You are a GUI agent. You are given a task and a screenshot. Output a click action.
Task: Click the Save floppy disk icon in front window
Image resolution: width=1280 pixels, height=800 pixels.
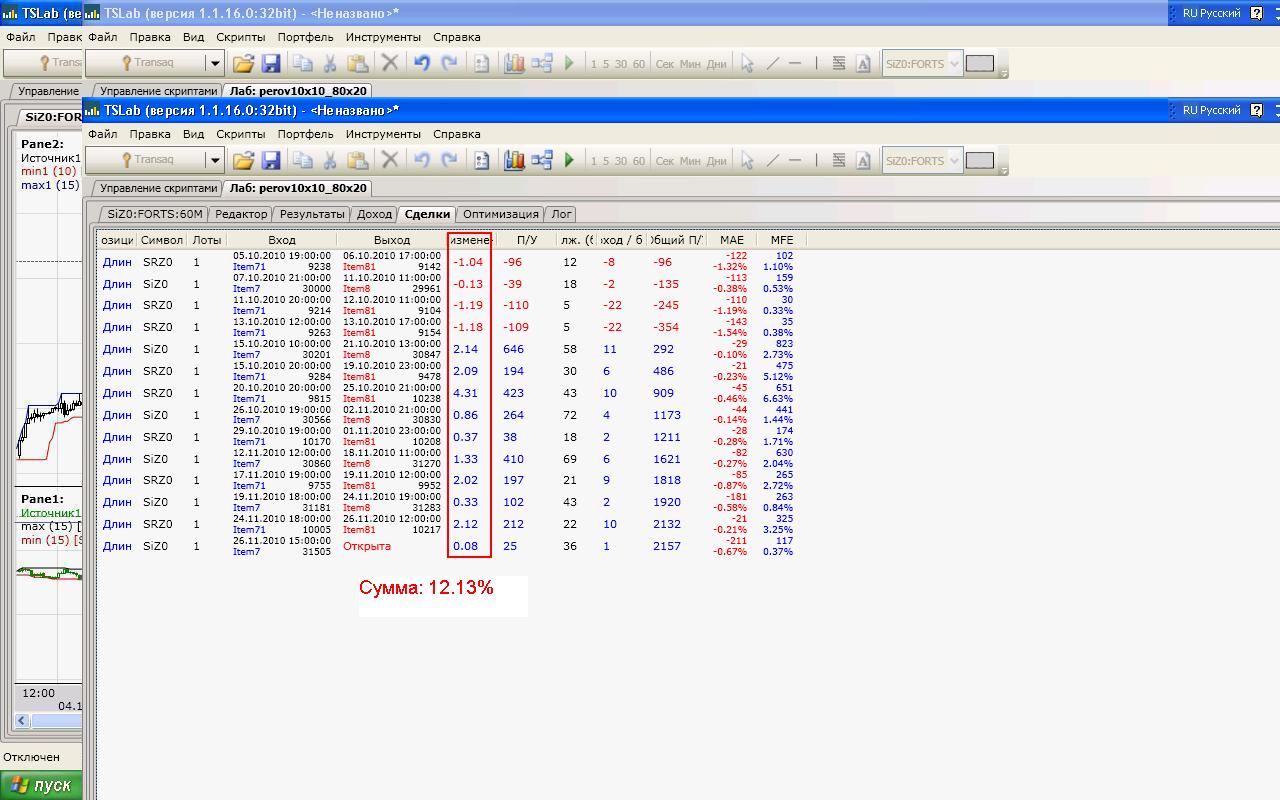click(270, 160)
